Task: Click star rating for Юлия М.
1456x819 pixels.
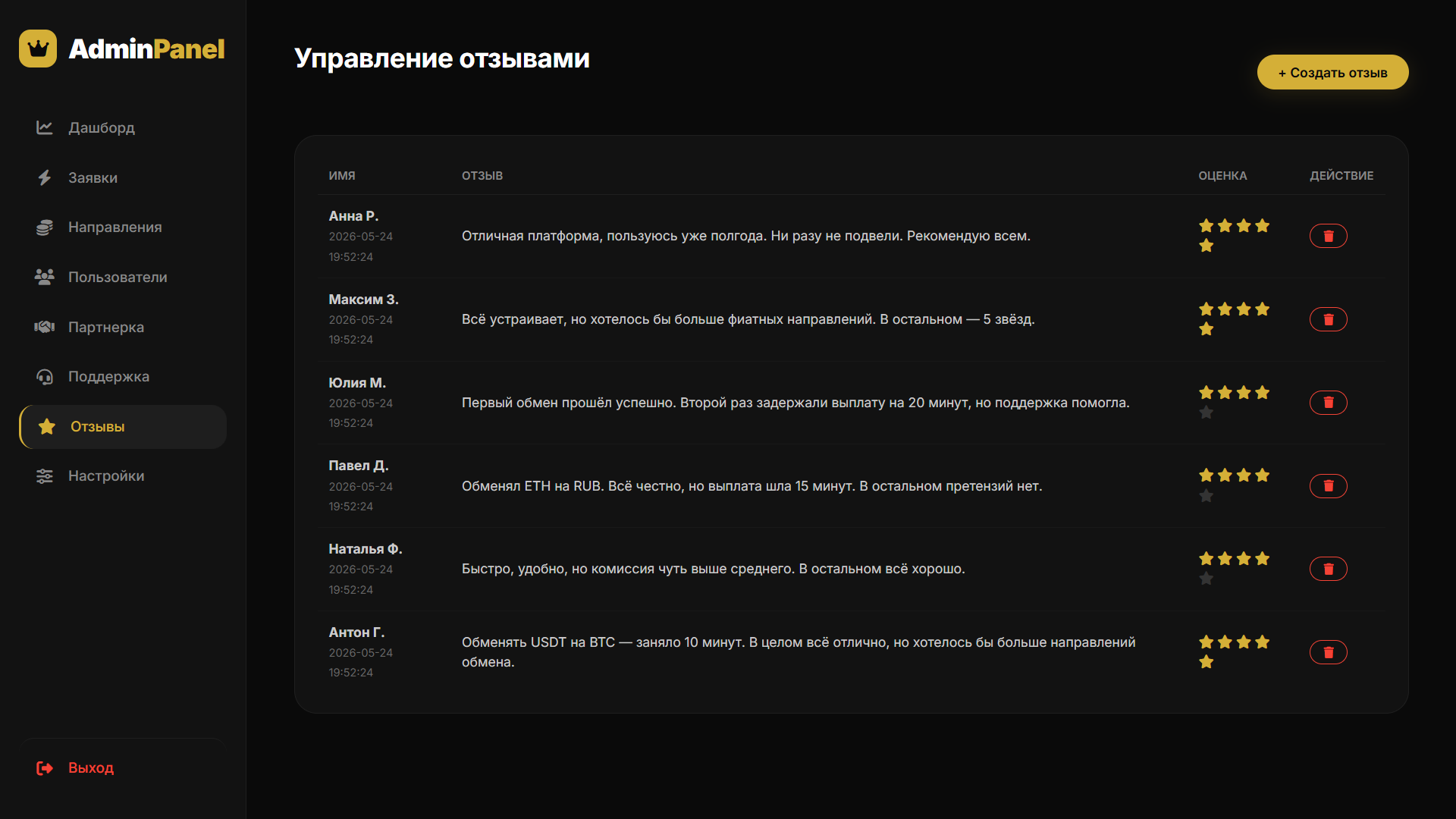Action: coord(1234,403)
